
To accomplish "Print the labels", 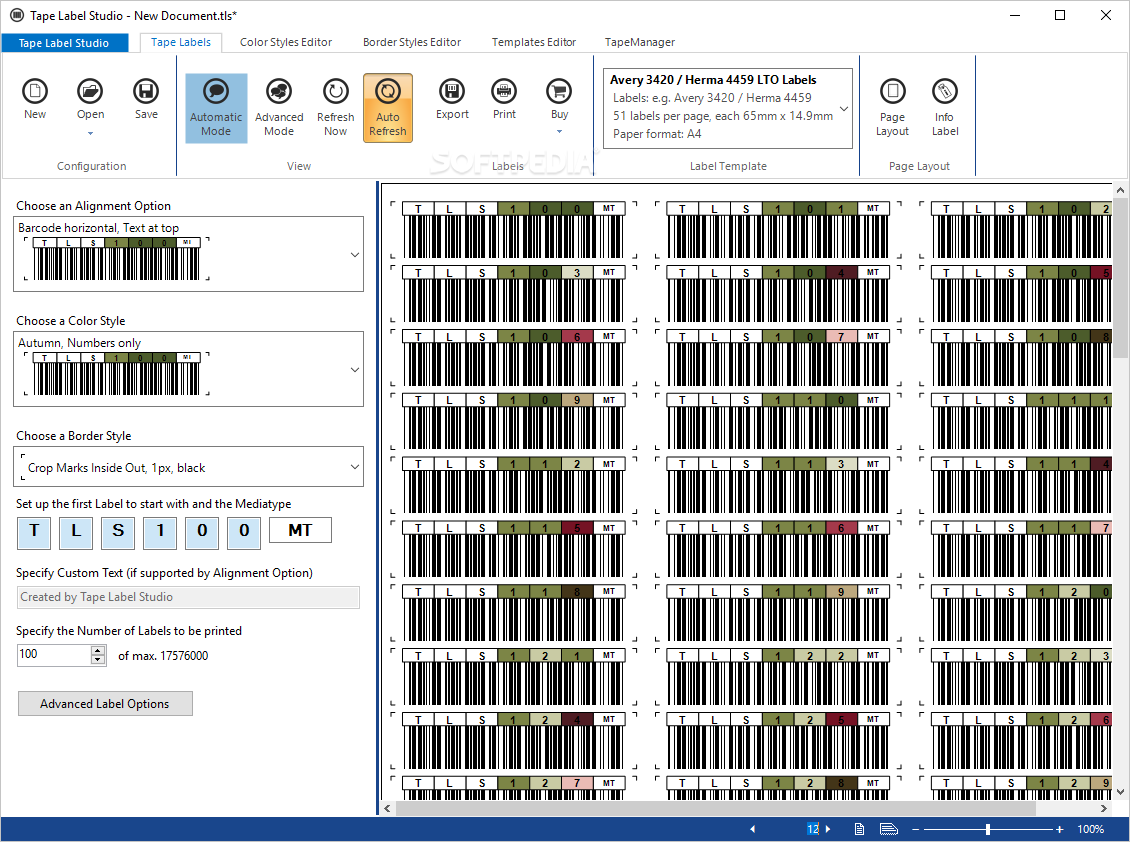I will coord(504,99).
